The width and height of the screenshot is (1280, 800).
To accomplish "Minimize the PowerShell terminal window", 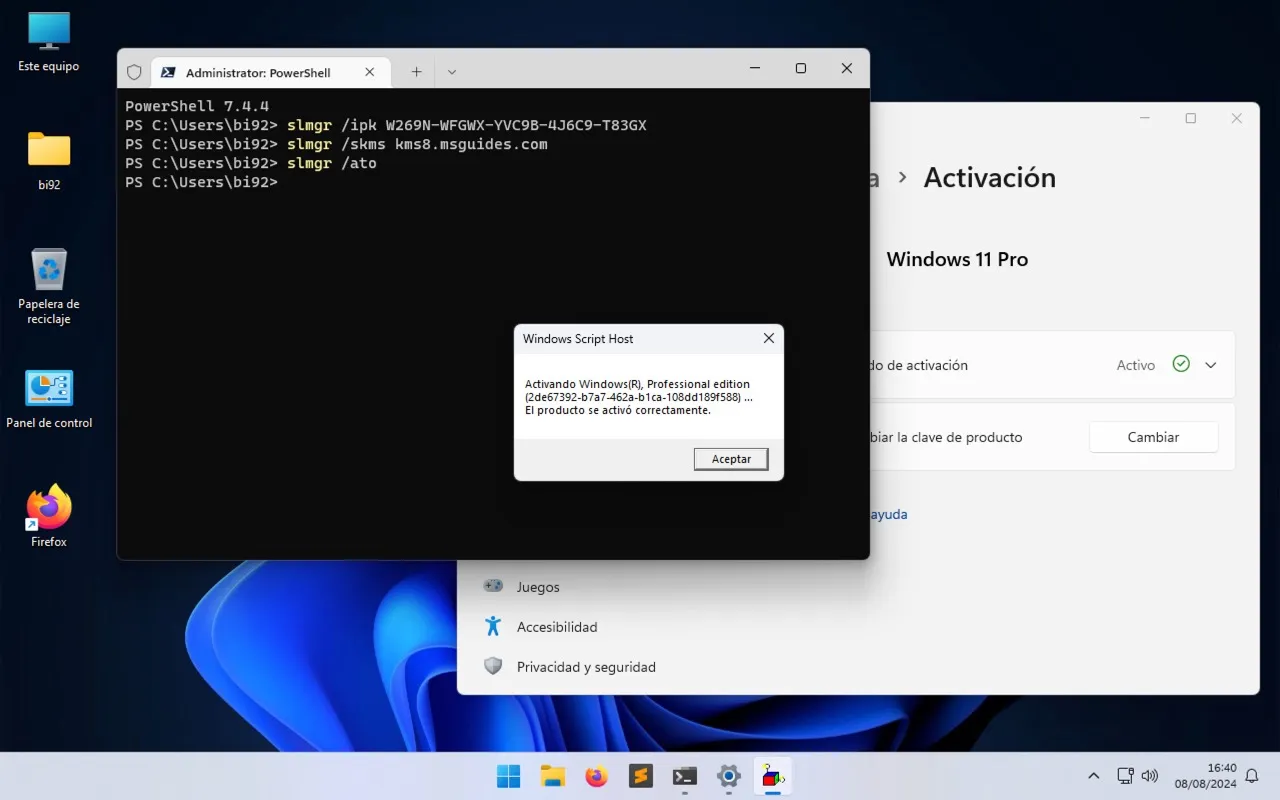I will 755,68.
